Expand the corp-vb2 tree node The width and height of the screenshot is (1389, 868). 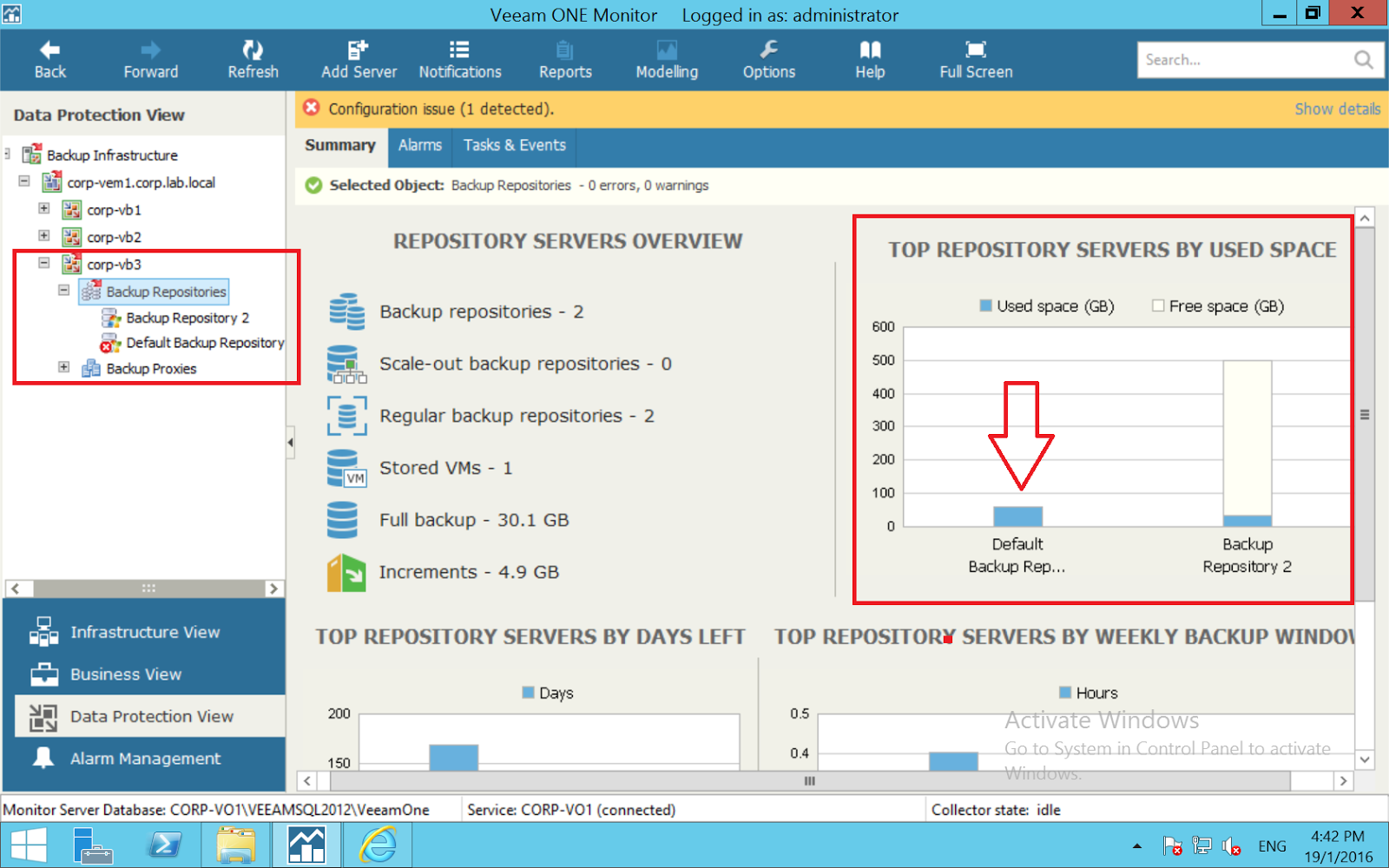click(43, 235)
